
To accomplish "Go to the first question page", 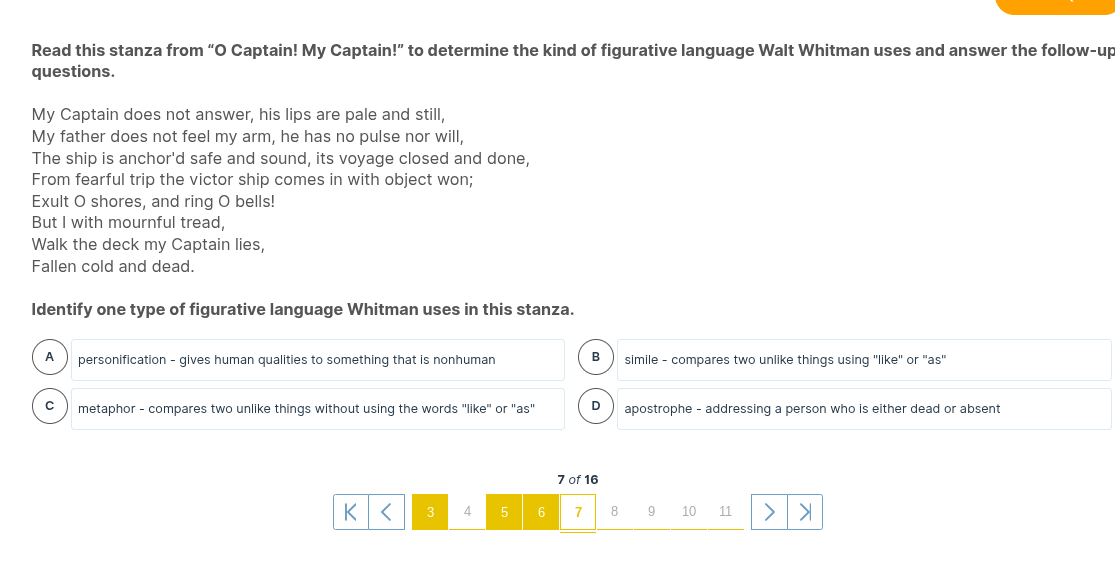I will [x=351, y=512].
